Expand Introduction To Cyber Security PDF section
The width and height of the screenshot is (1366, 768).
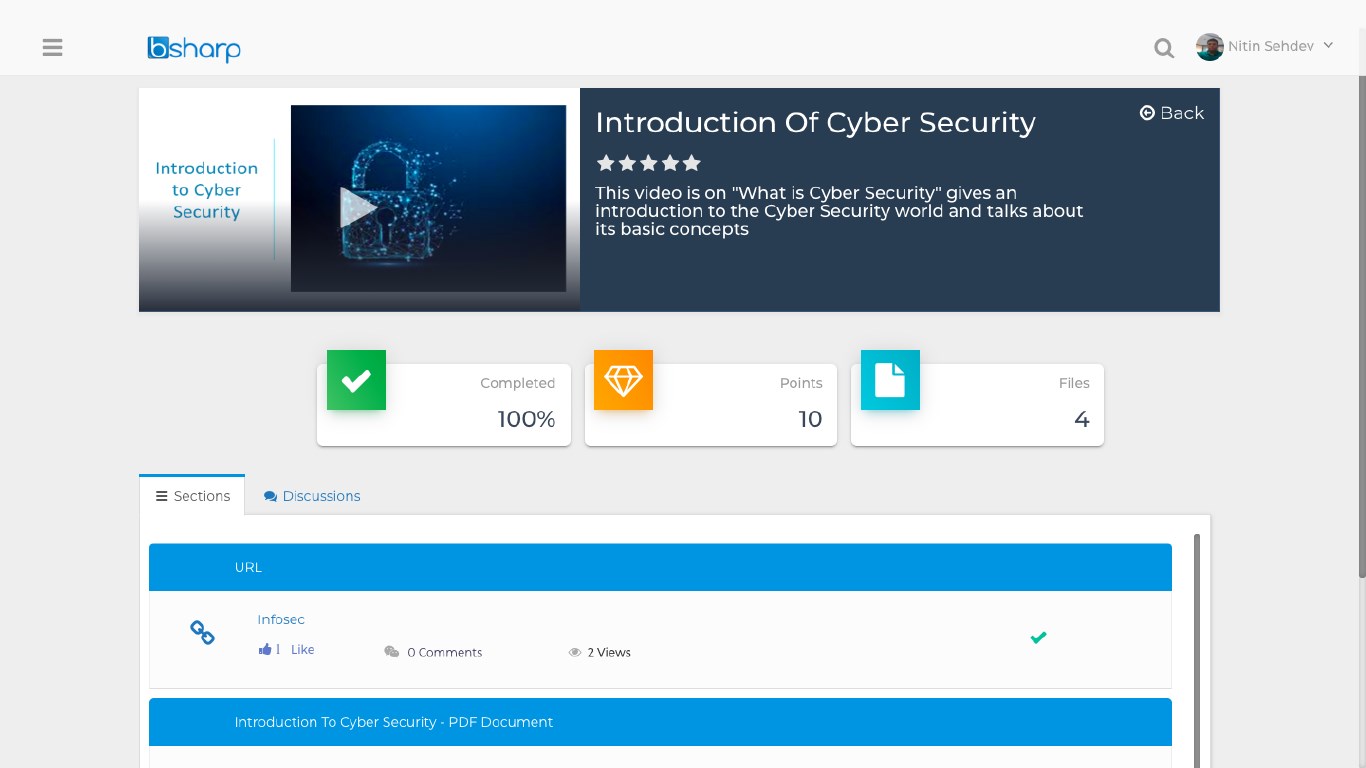(660, 722)
